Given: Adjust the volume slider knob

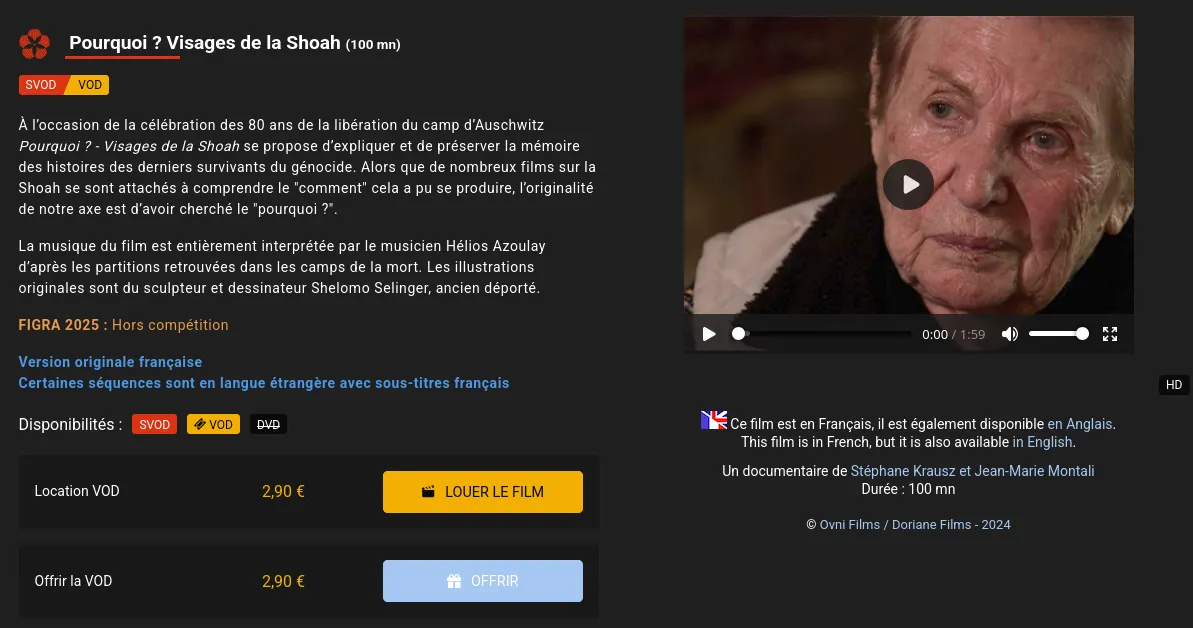Looking at the screenshot, I should [x=1082, y=333].
